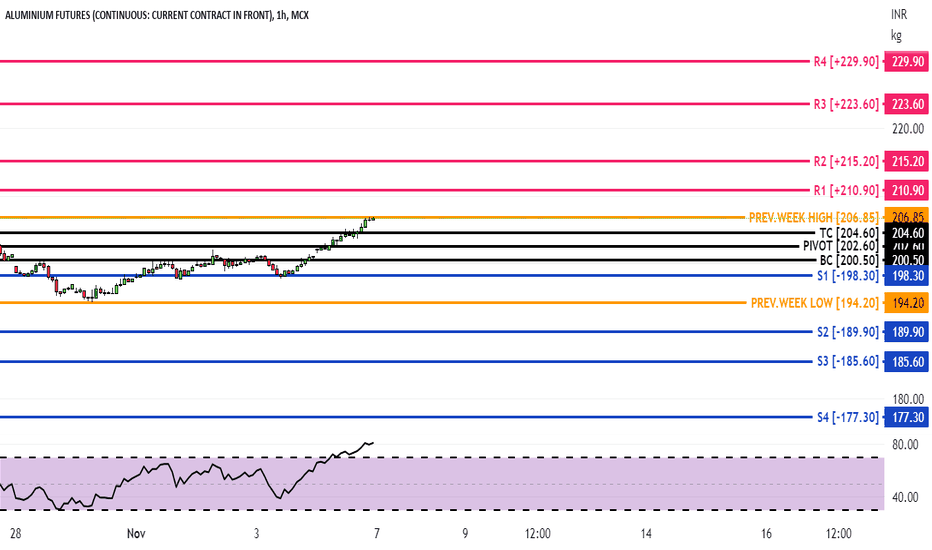Click the BC [200.50] label

849,260
